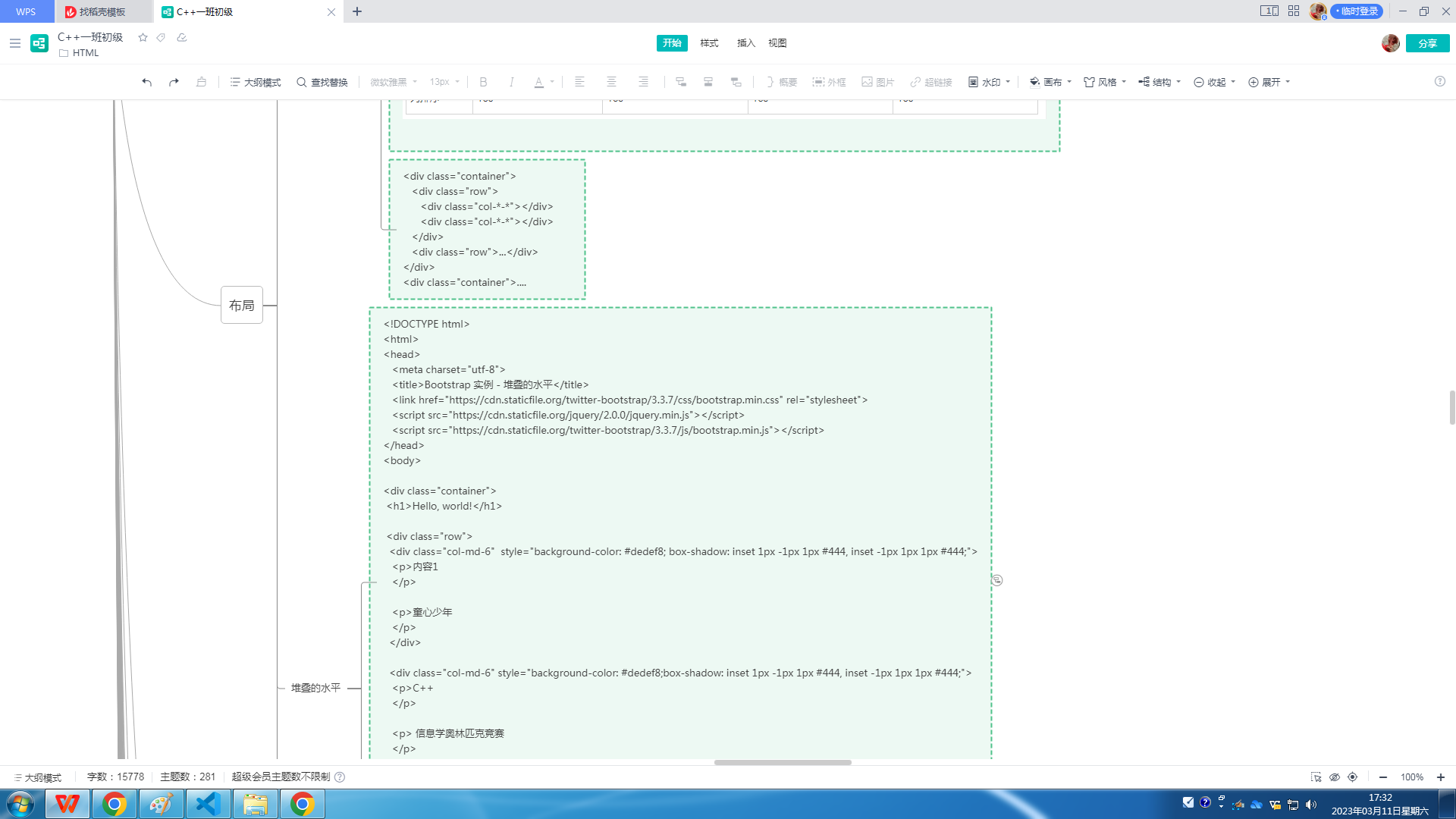Open the 插入 insert tab
Image resolution: width=1456 pixels, height=819 pixels.
click(745, 43)
